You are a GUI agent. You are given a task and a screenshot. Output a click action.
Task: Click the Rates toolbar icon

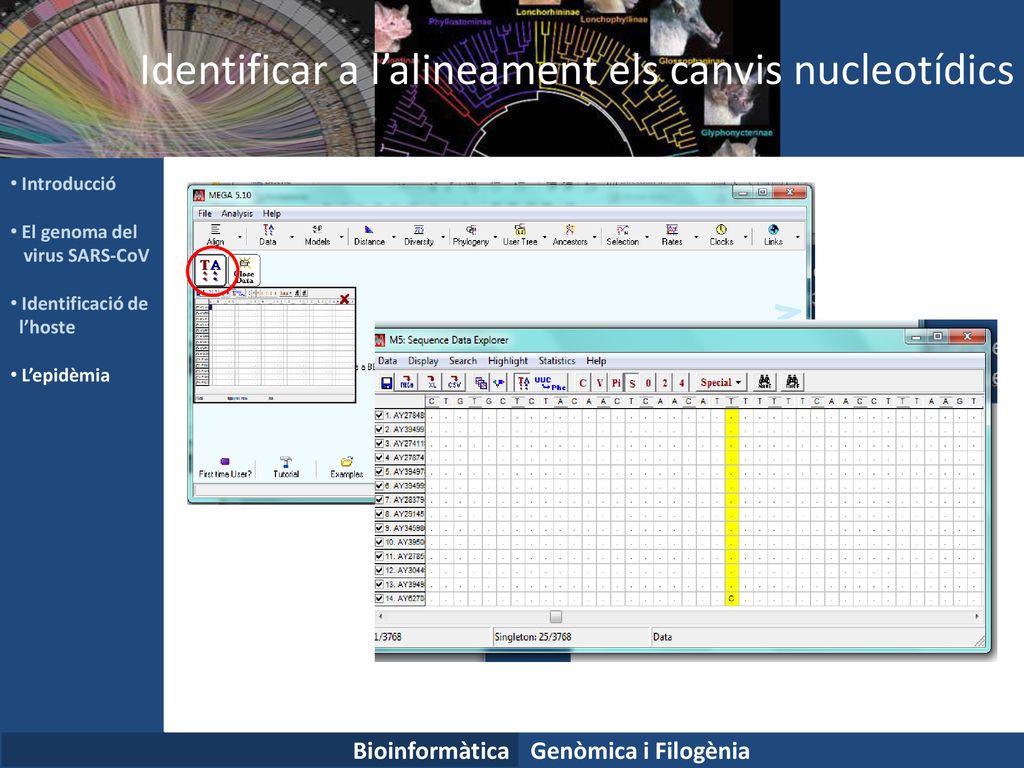tap(672, 234)
